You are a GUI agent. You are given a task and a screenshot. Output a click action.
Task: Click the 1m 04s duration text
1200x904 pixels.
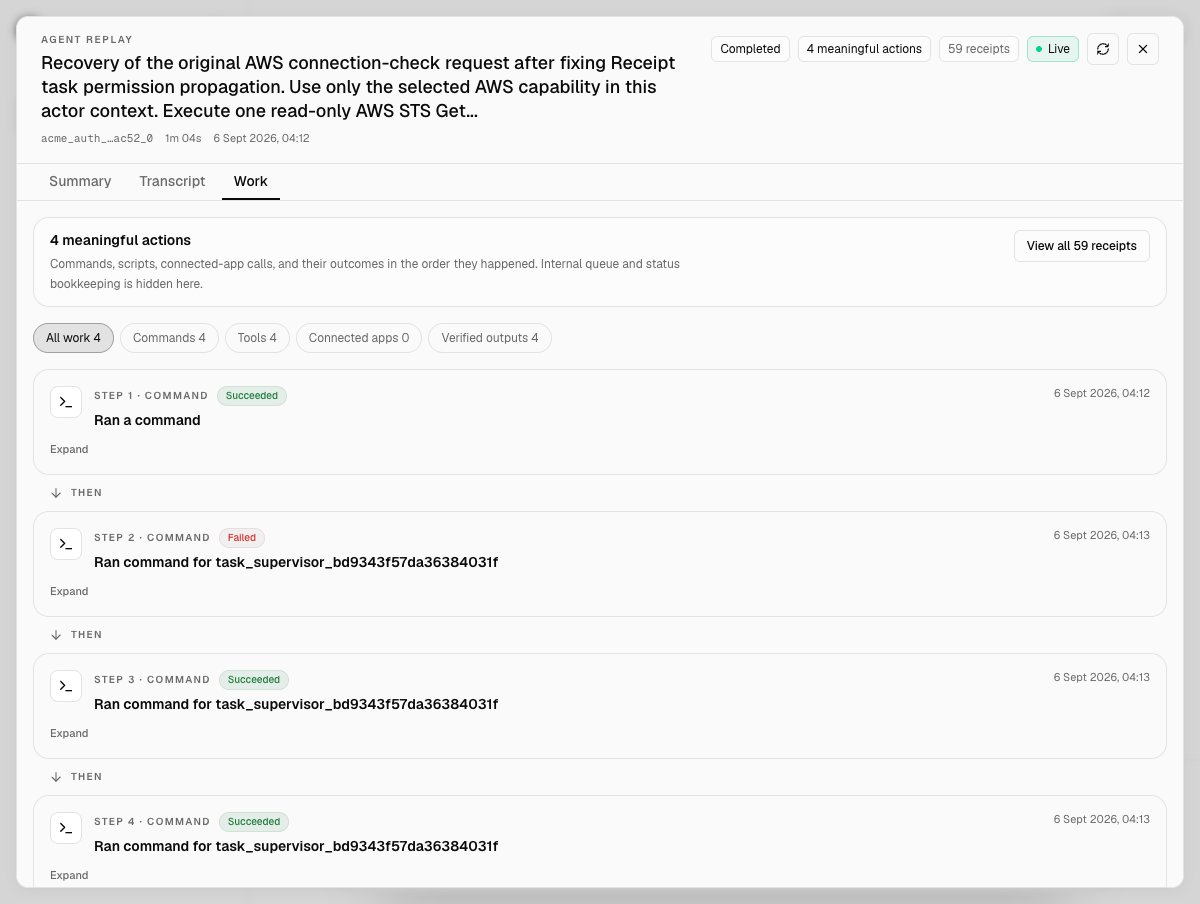coord(183,138)
